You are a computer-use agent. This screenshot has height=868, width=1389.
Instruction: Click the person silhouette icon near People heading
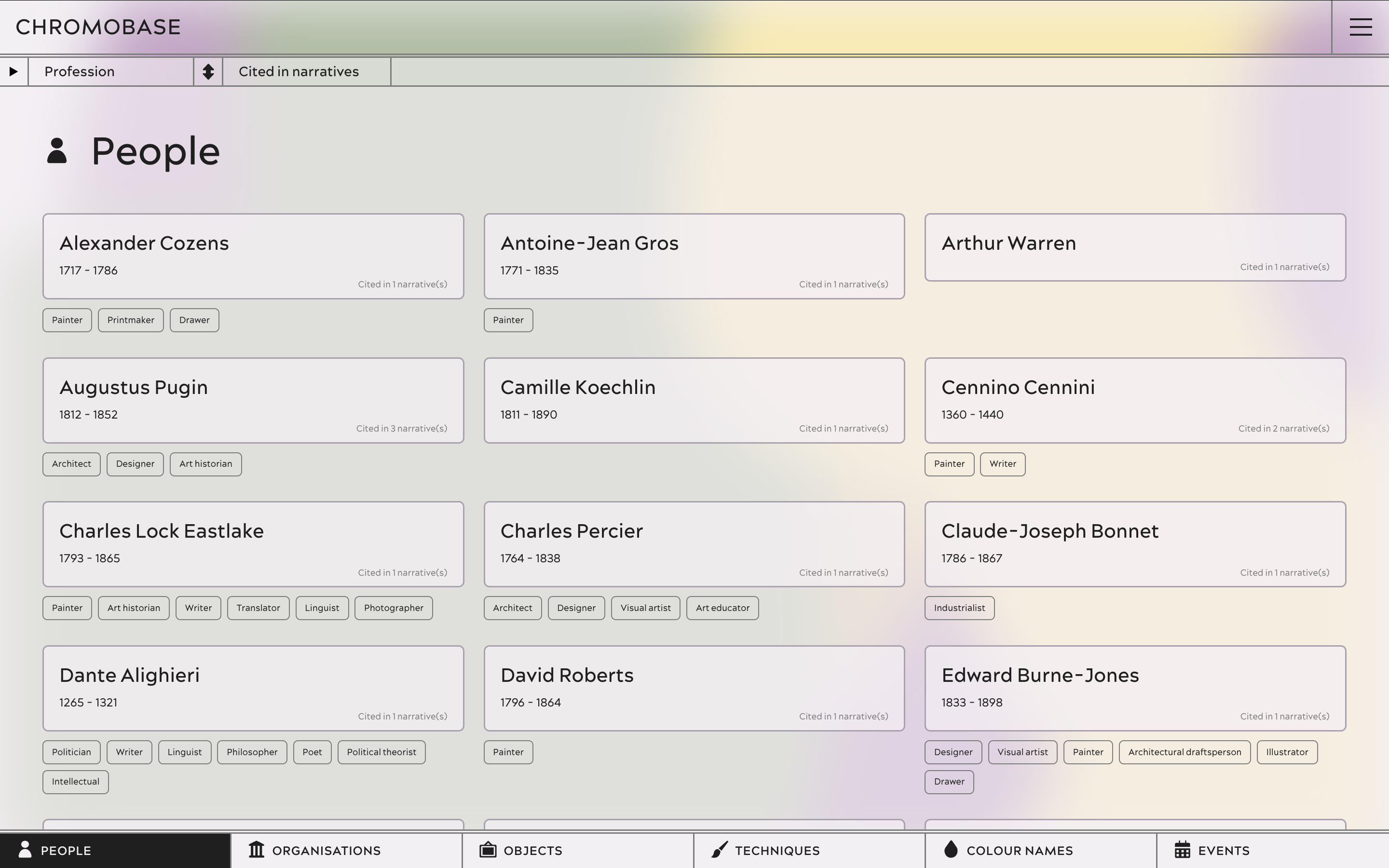[x=57, y=150]
